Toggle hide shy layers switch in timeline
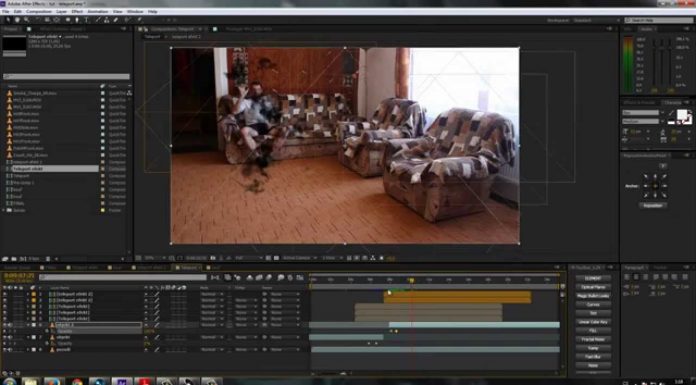696x385 pixels. pos(249,278)
